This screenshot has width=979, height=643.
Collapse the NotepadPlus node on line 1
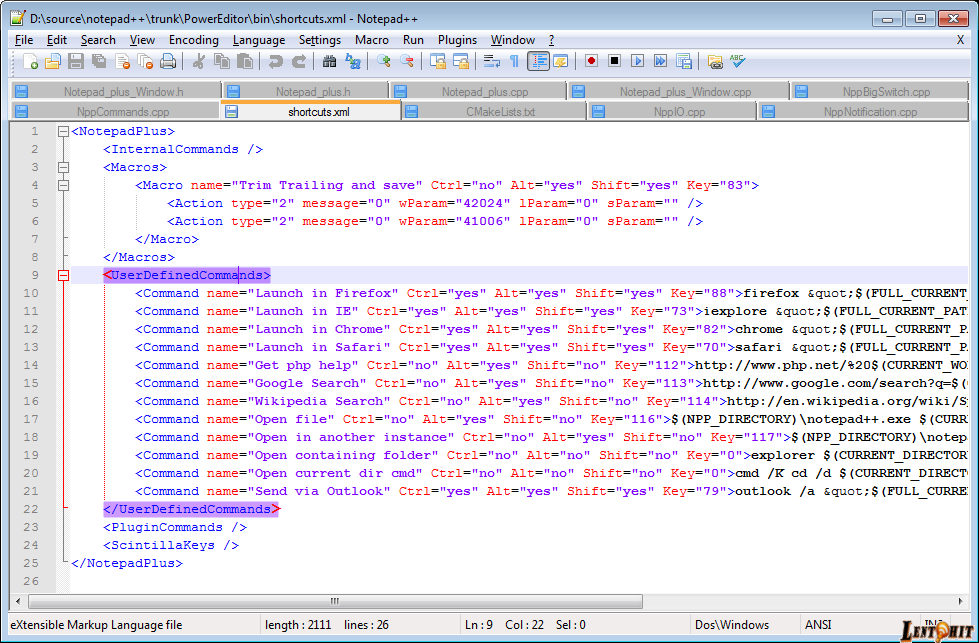point(63,132)
